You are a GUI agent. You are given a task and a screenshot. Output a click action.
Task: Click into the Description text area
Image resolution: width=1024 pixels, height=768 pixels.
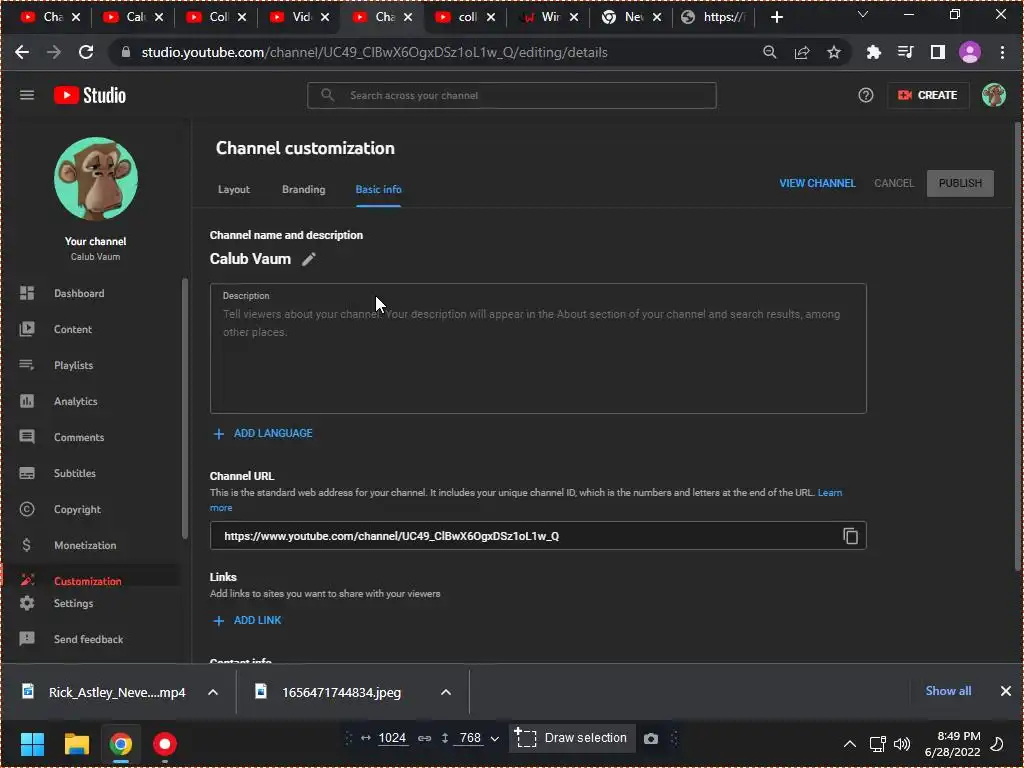coord(538,348)
